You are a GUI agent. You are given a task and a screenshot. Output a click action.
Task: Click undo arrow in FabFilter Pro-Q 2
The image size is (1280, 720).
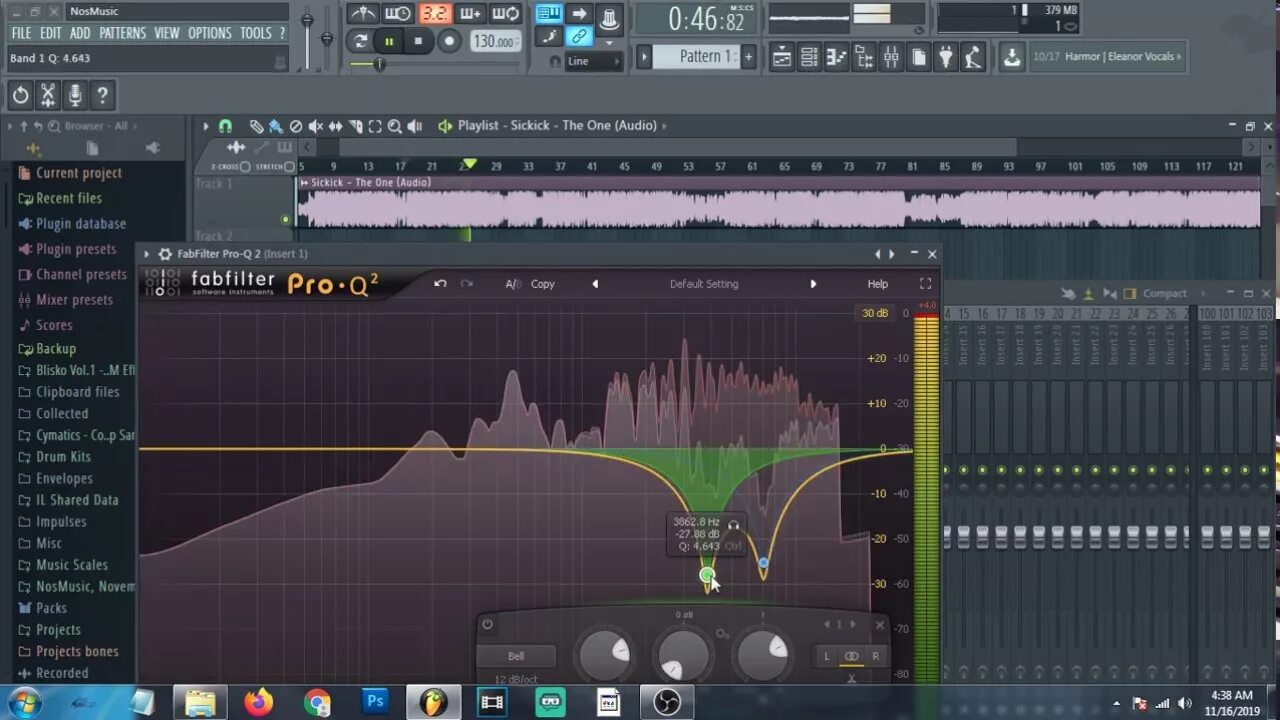440,284
